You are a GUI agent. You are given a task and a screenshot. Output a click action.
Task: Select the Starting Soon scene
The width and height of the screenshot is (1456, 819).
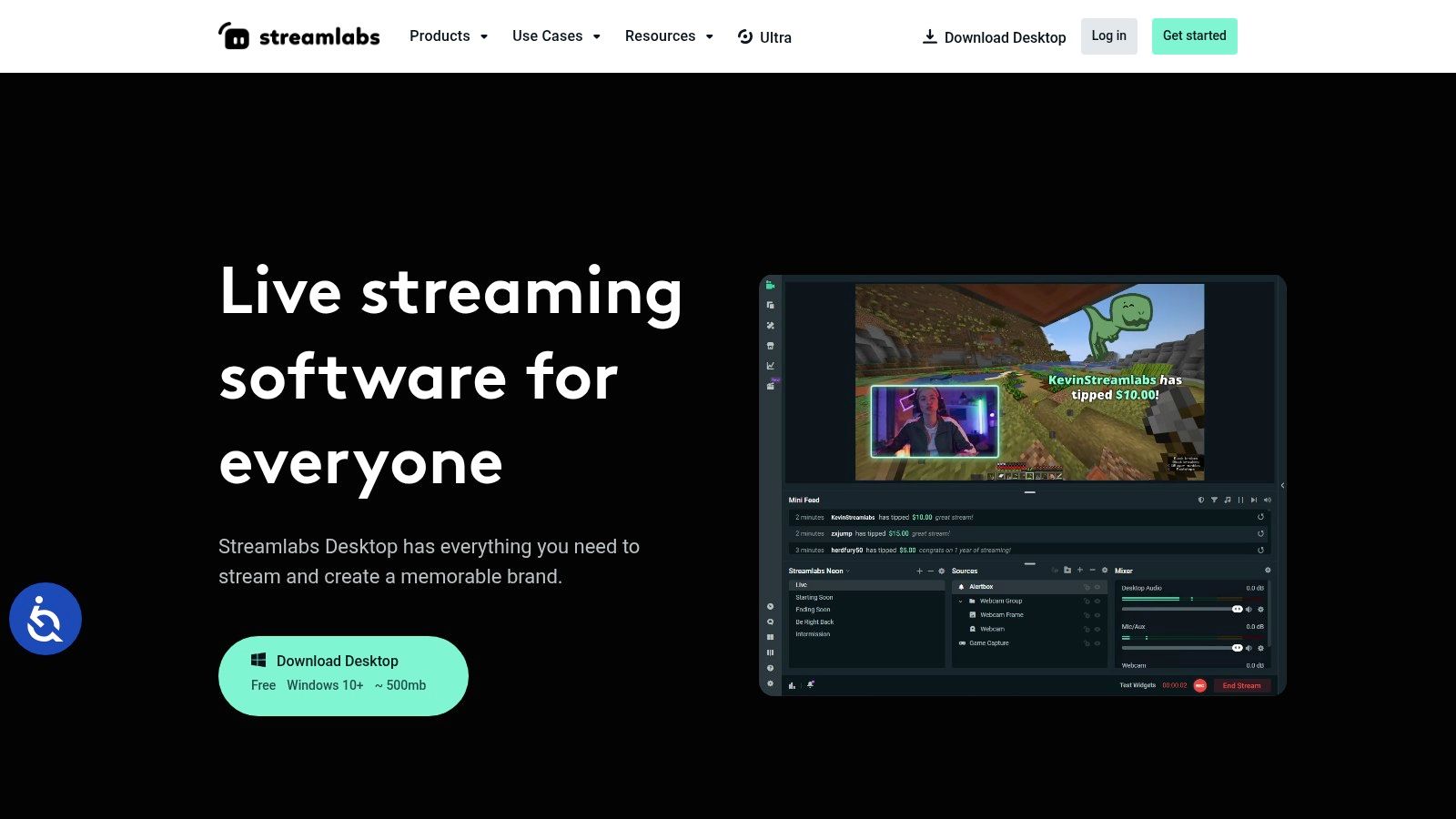click(x=814, y=598)
